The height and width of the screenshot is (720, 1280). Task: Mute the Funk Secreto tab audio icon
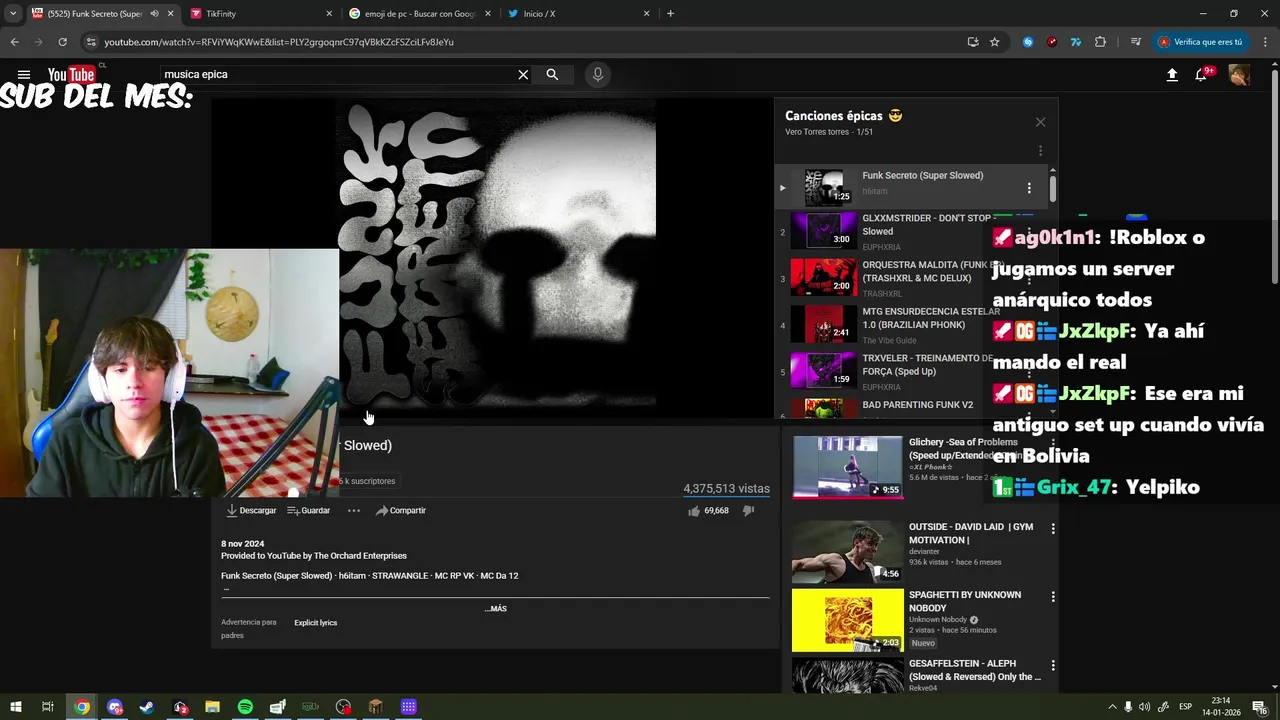tap(154, 14)
